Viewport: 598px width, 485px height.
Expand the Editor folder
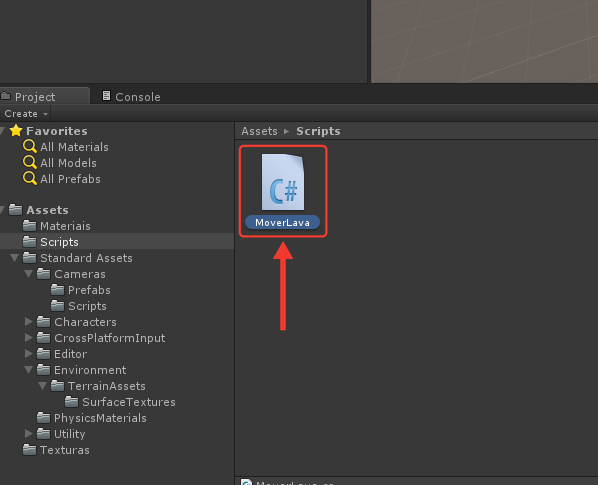tap(29, 354)
